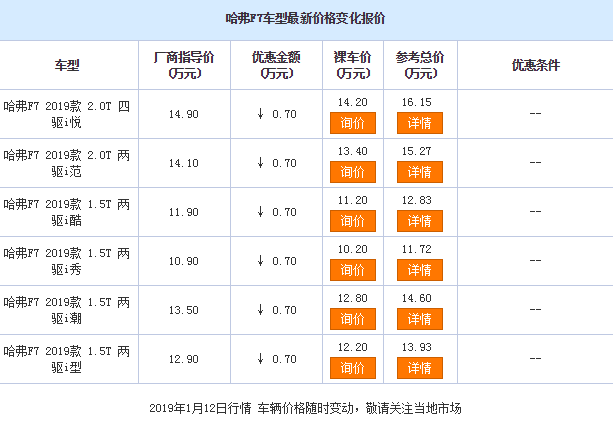Click total price 13.93
This screenshot has height=428, width=613.
point(417,347)
